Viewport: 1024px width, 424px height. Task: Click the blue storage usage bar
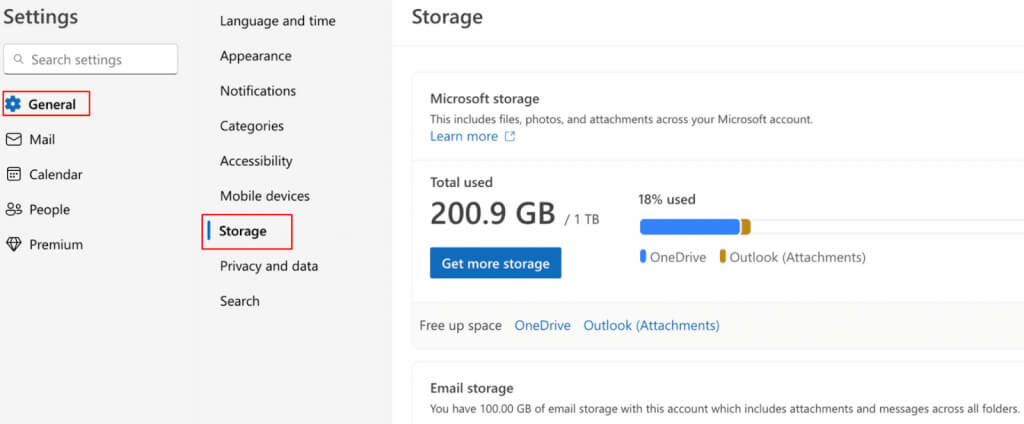pos(690,227)
